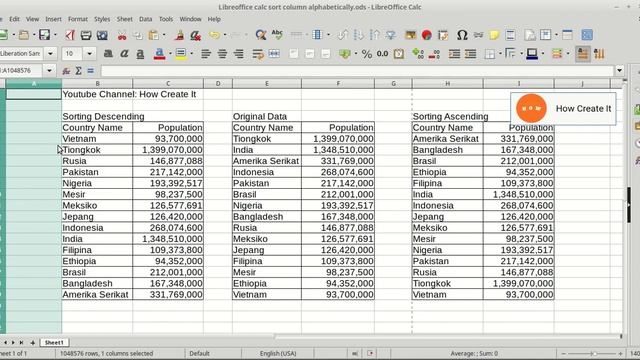Open Find and Replace
The image size is (640, 360).
click(260, 35)
